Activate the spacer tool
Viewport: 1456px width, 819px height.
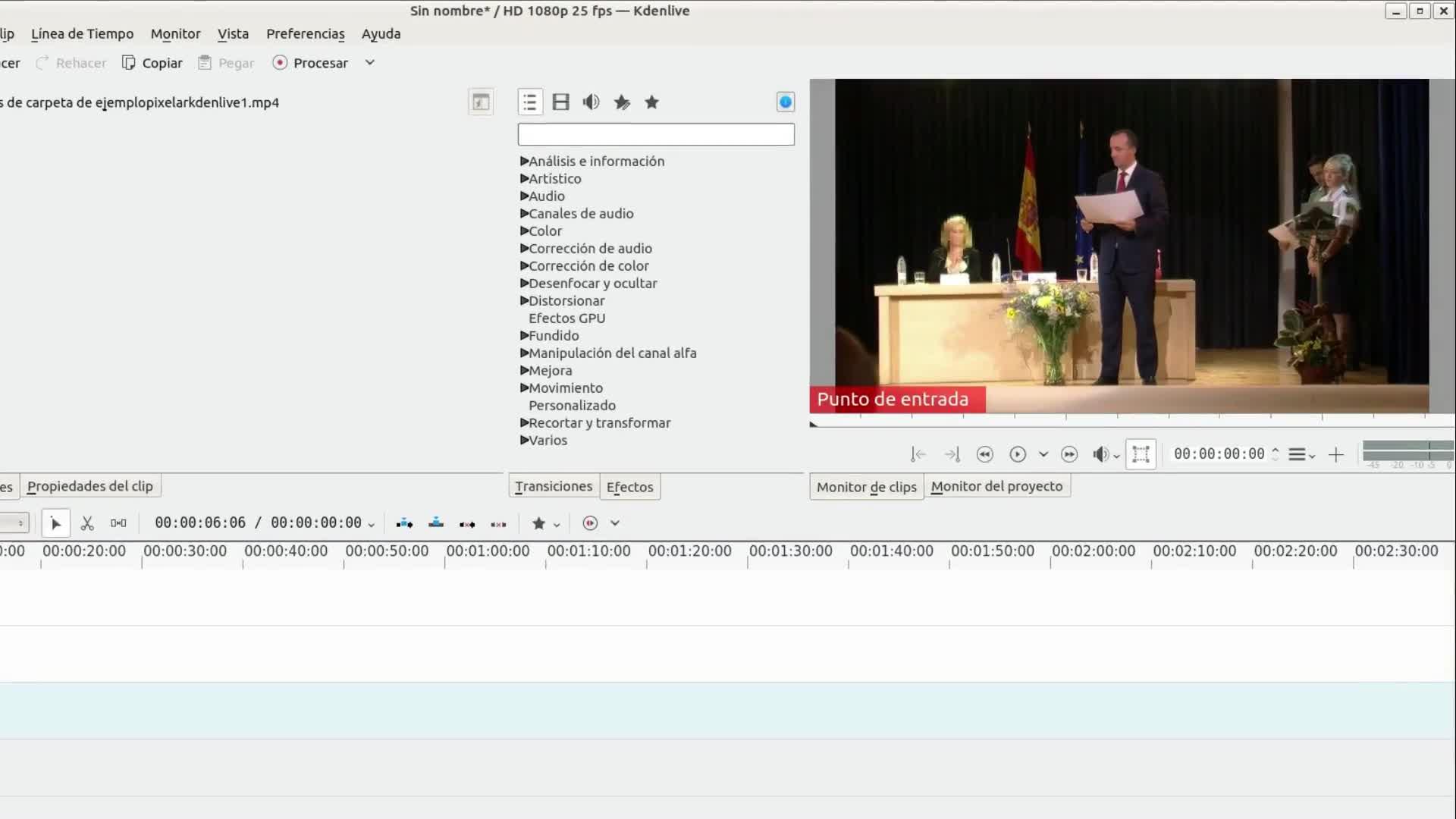pos(118,523)
